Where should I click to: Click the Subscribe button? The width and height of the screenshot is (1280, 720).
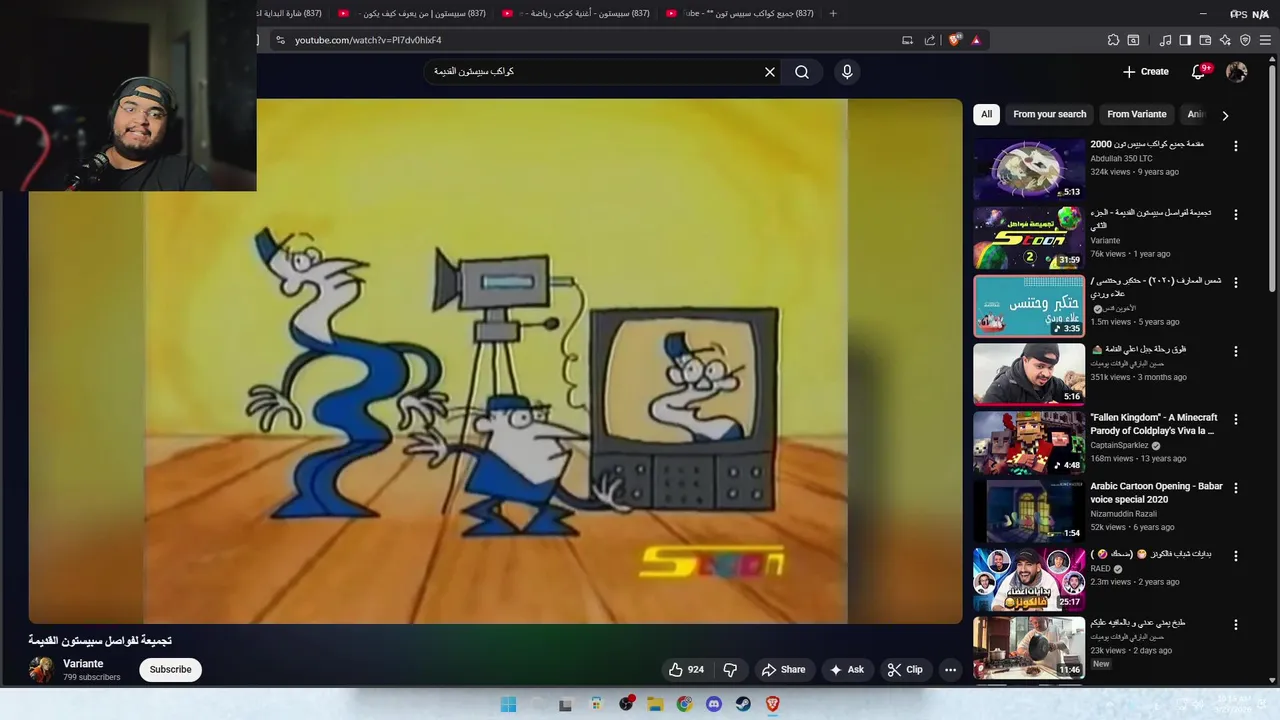(170, 670)
